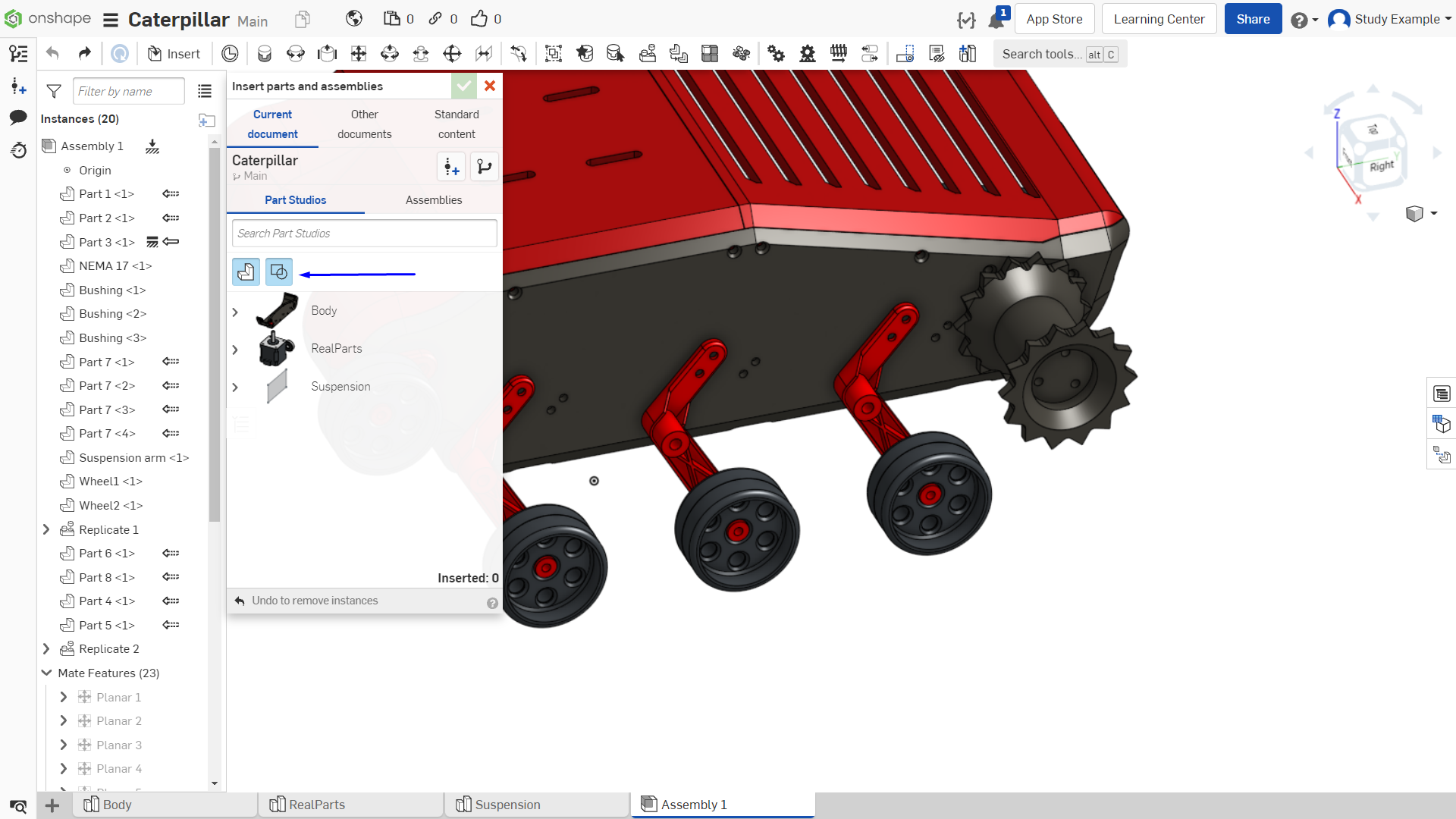The image size is (1456, 819).
Task: Switch to Current document tab
Action: pos(272,124)
